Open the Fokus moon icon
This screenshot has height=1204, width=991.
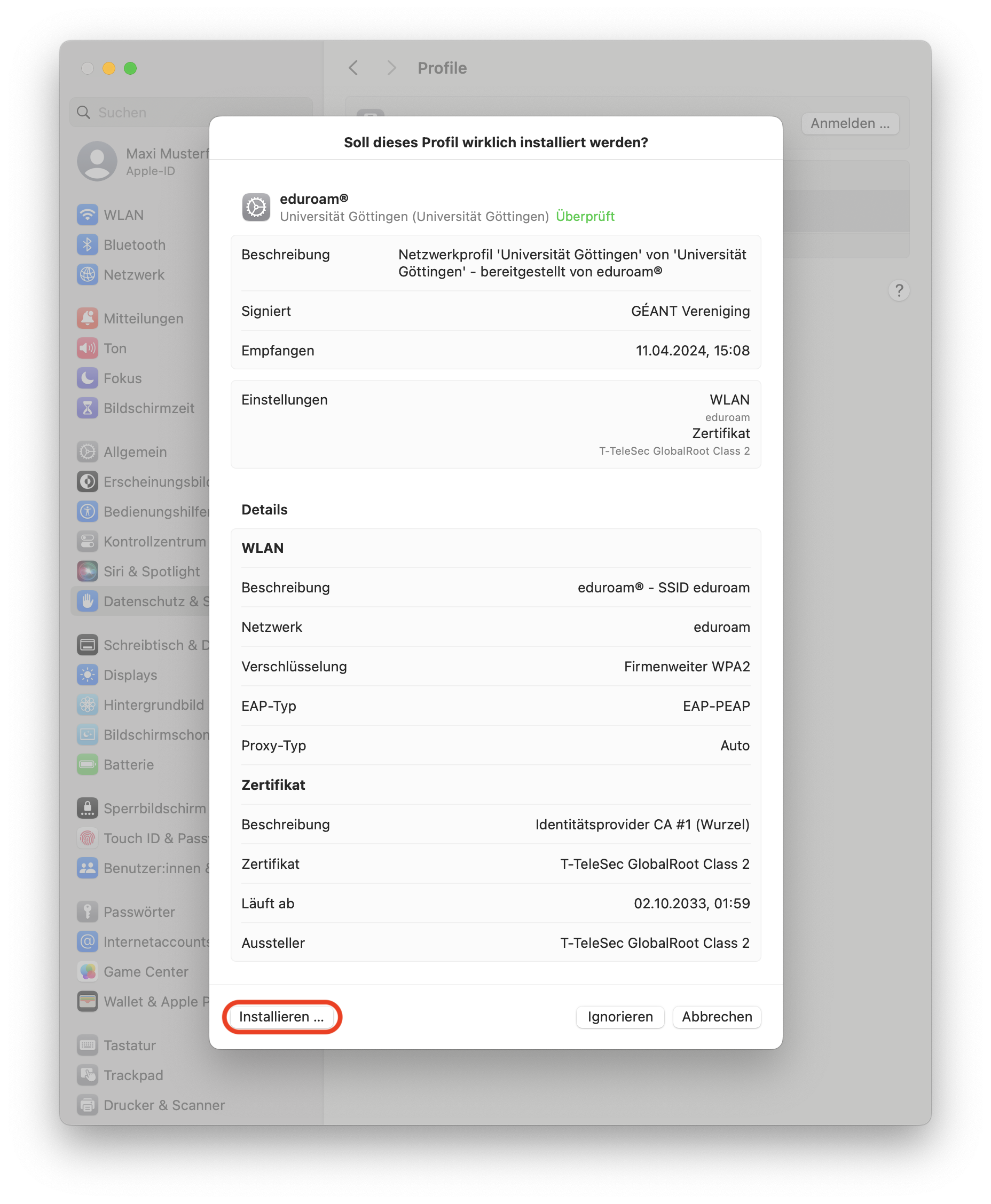(88, 378)
